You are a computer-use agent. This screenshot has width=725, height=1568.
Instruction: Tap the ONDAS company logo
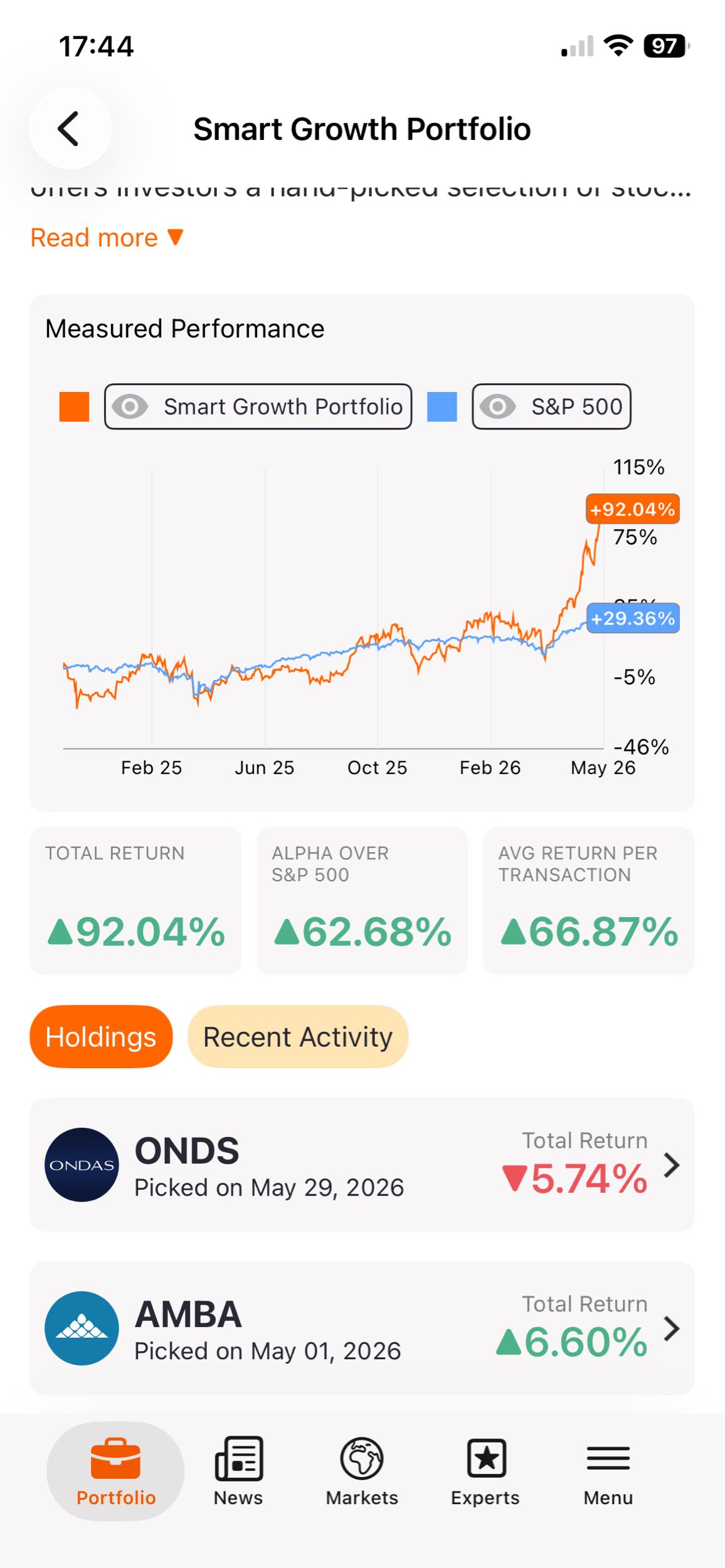(82, 1165)
